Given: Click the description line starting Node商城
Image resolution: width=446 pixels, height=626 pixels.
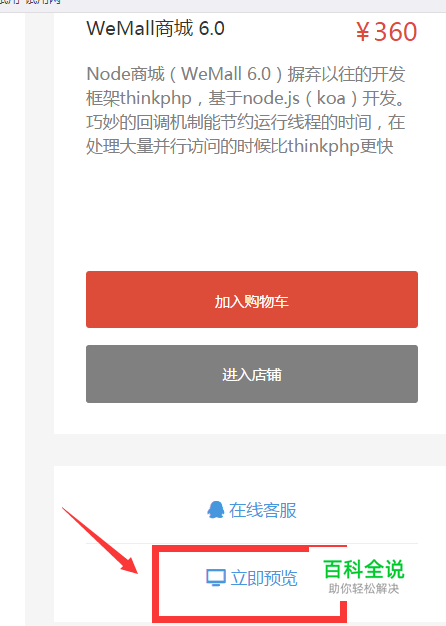Looking at the screenshot, I should coord(246,74).
